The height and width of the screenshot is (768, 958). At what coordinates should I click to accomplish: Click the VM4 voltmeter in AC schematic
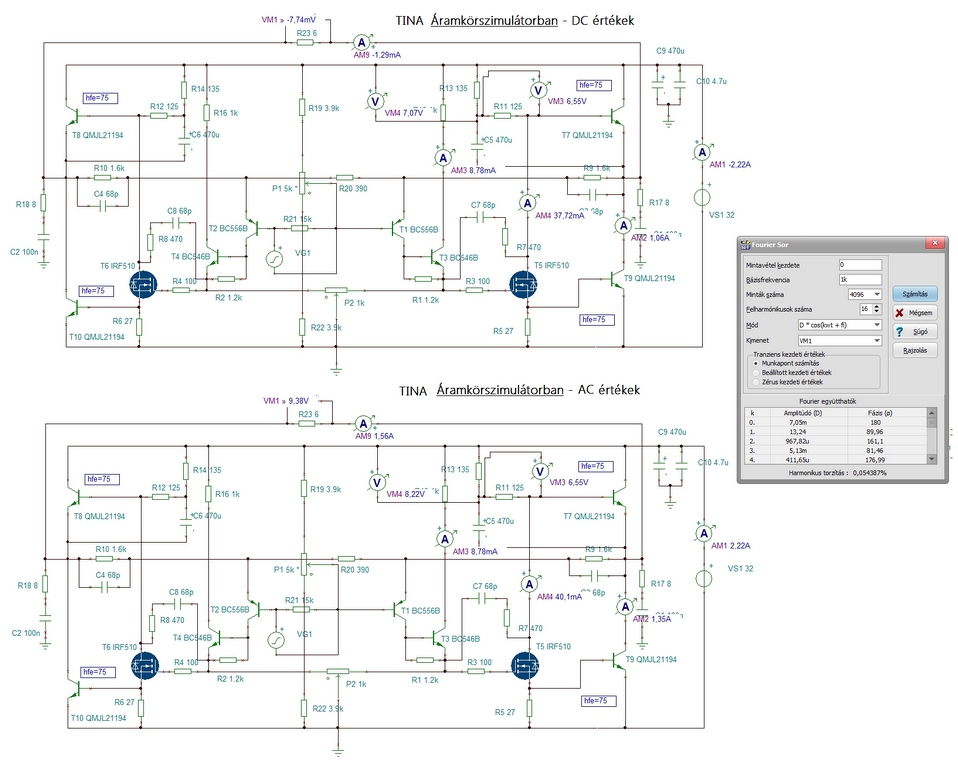(377, 483)
